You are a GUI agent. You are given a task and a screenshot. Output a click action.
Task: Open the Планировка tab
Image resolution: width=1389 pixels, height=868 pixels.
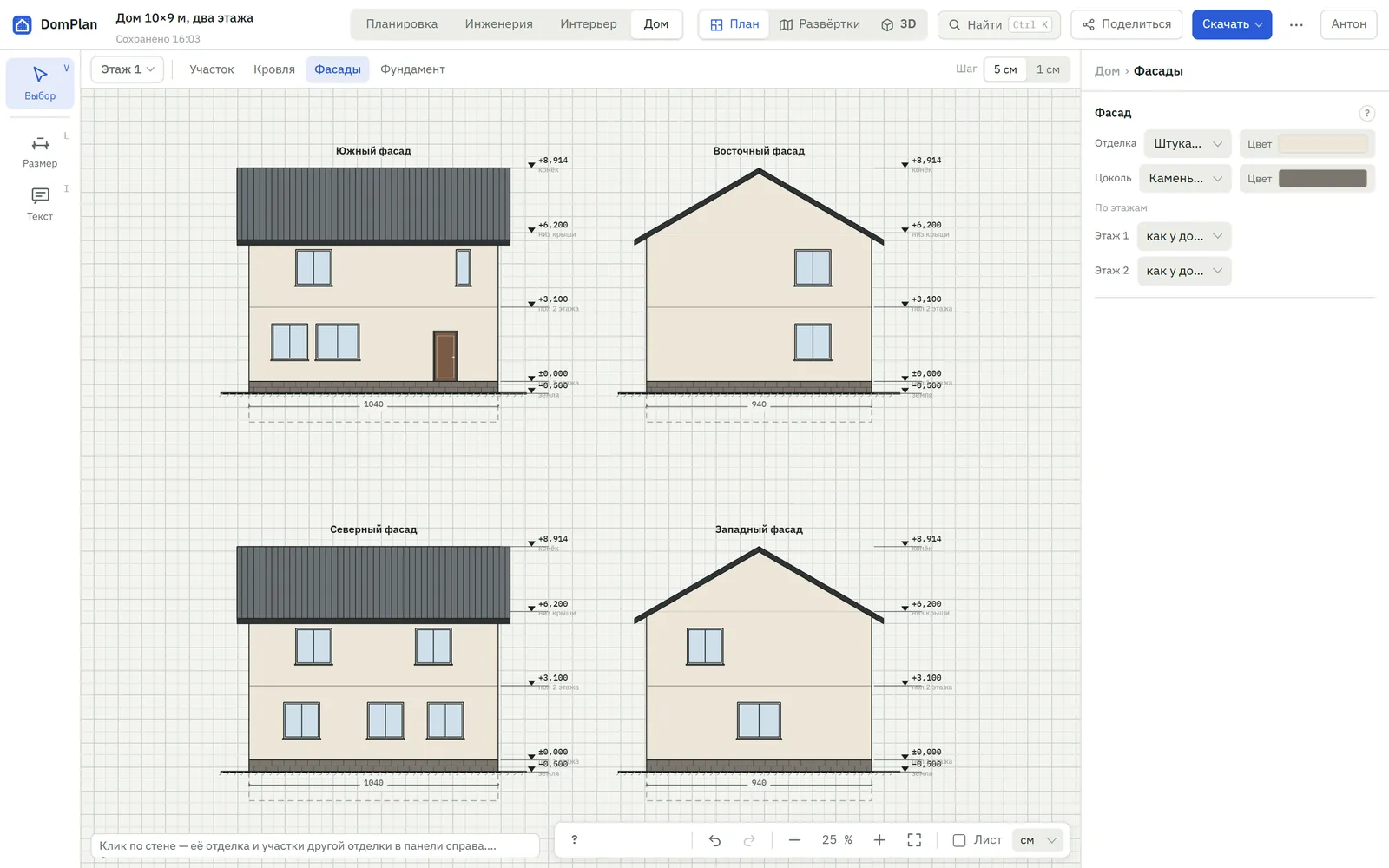point(402,24)
